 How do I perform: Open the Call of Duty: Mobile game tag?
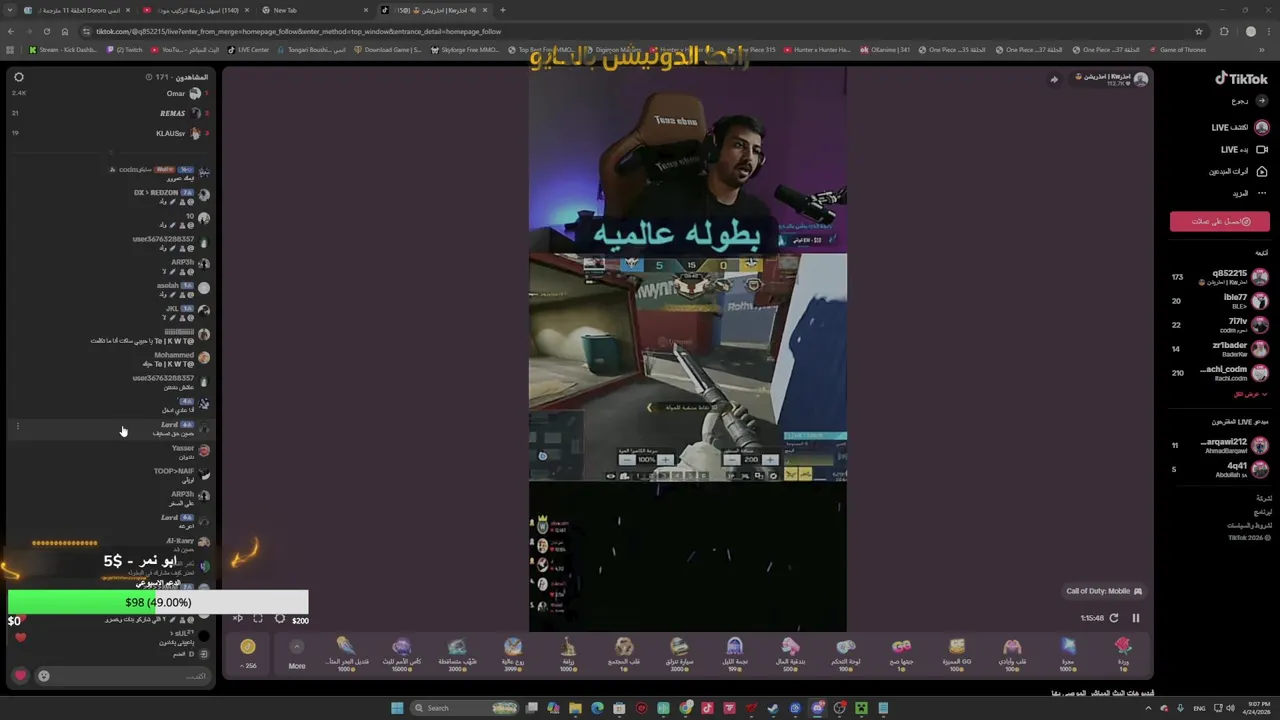pyautogui.click(x=1104, y=591)
